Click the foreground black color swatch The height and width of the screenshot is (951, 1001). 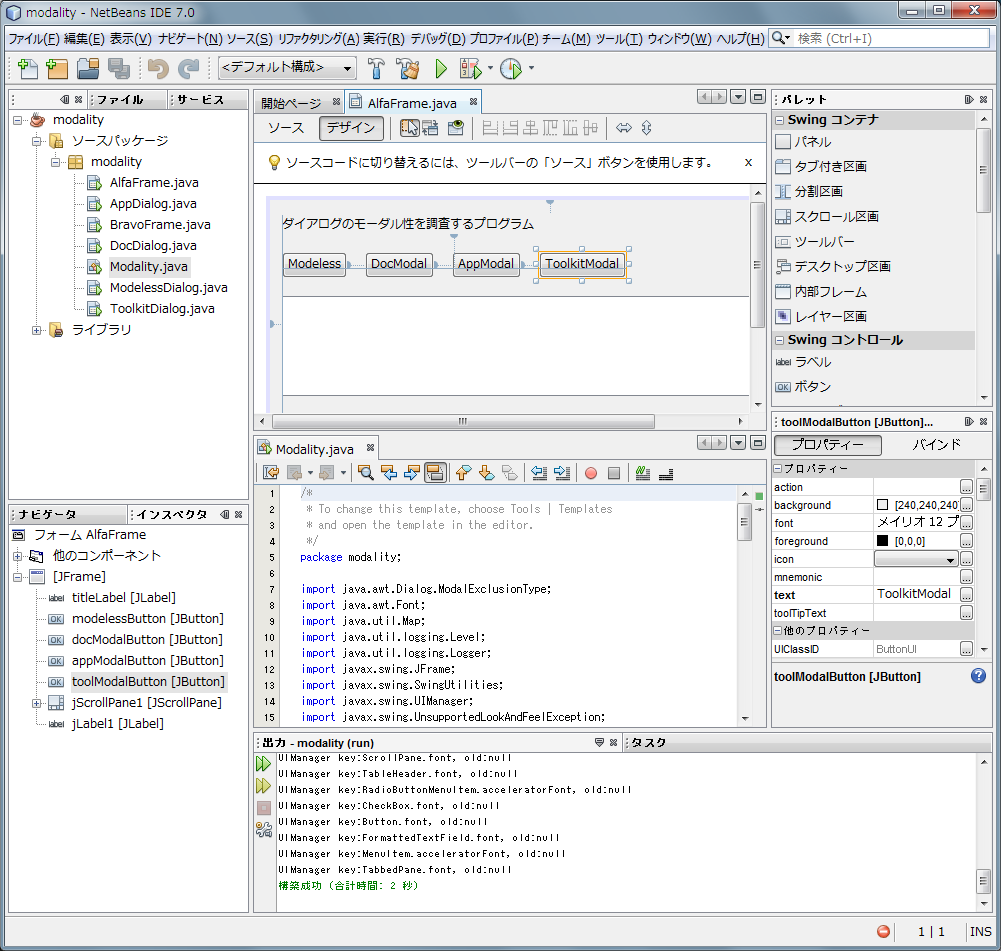[883, 541]
